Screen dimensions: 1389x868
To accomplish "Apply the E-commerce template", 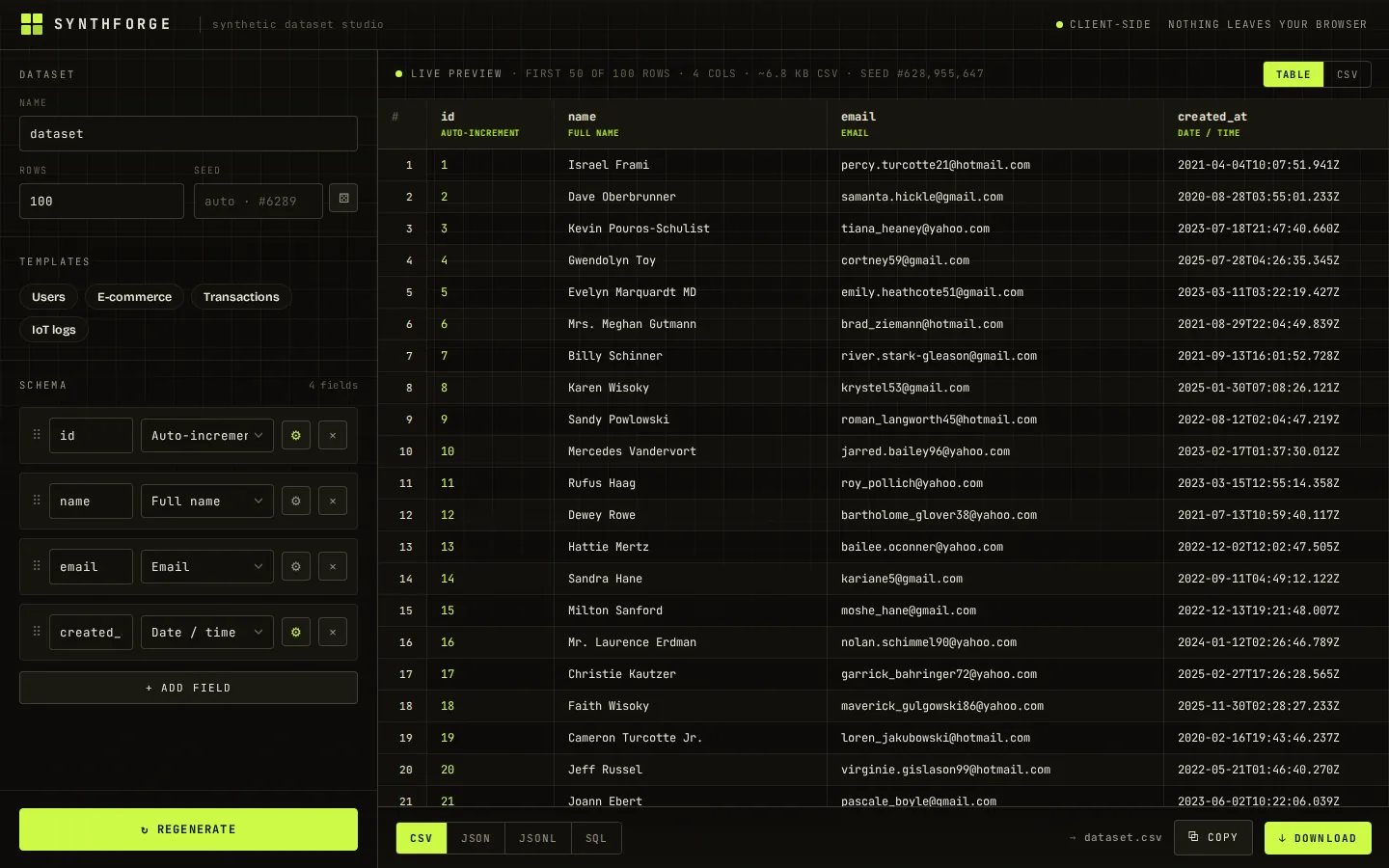I will [134, 297].
